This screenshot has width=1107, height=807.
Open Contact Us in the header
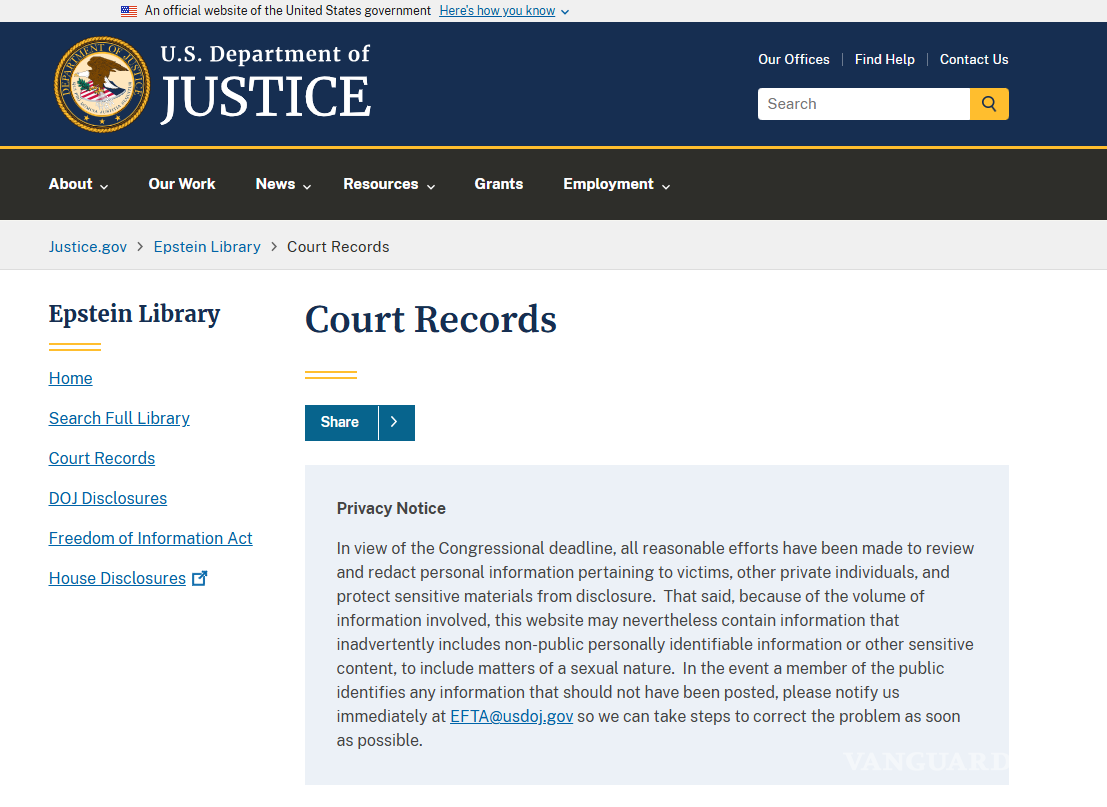pos(973,59)
